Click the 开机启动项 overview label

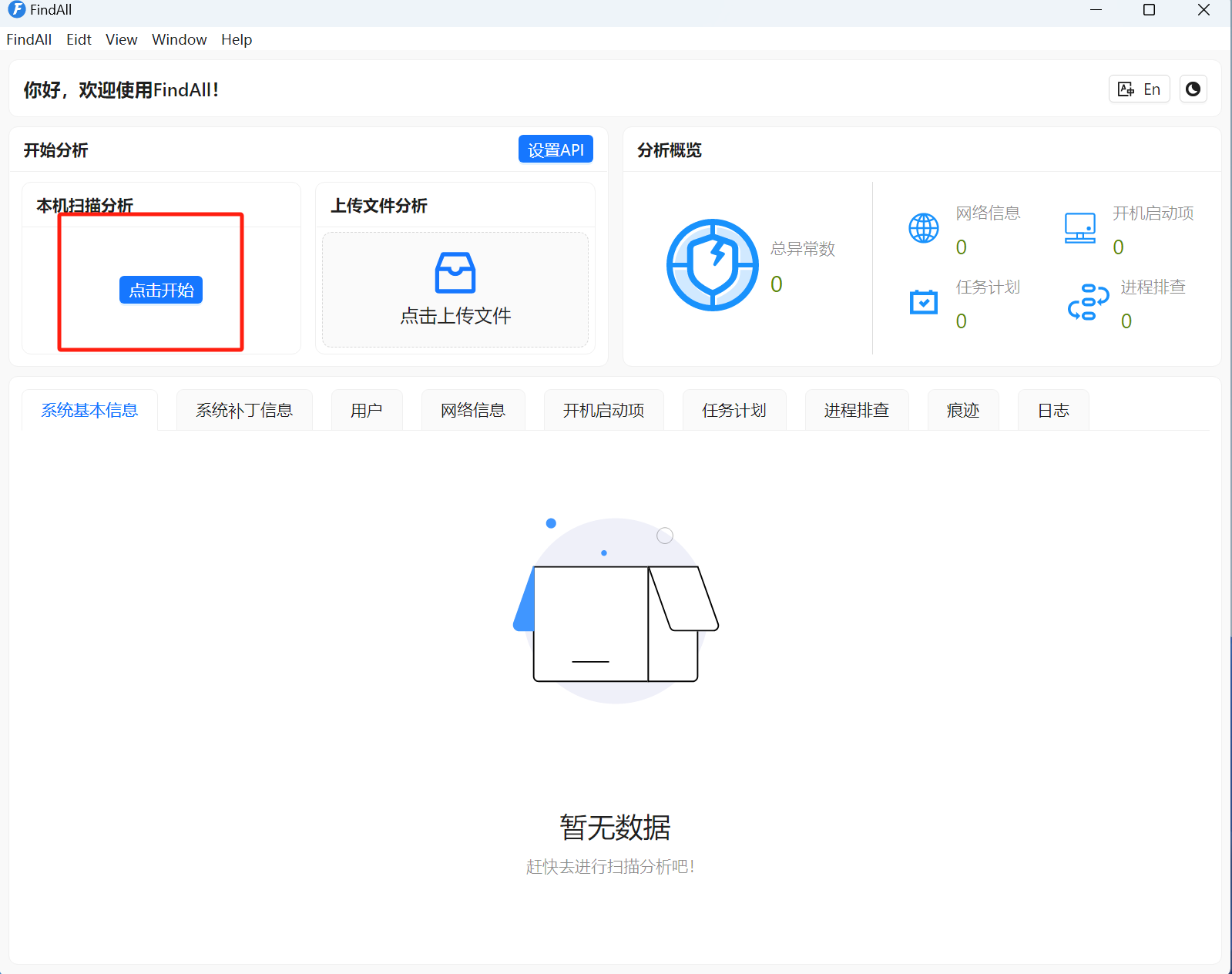point(1153,213)
